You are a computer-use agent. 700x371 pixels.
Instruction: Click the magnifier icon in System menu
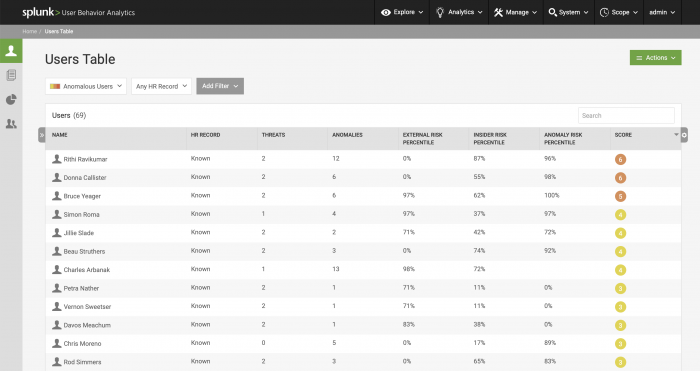[x=553, y=13]
